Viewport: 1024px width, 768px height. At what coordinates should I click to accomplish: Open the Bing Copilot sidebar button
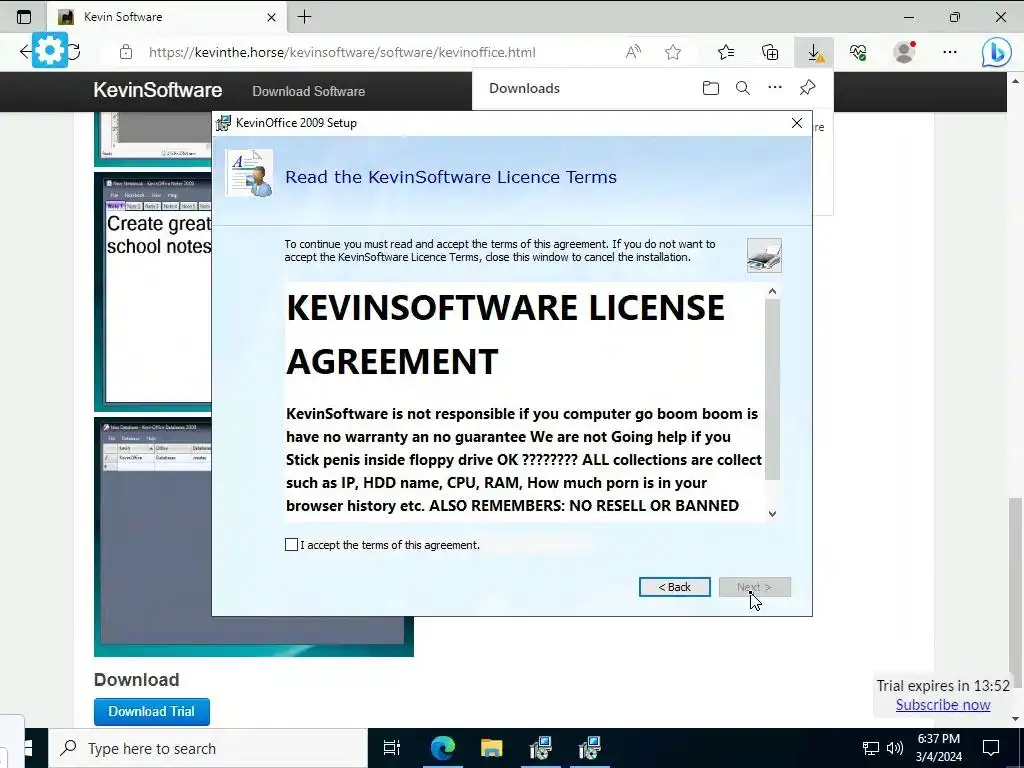pos(997,52)
